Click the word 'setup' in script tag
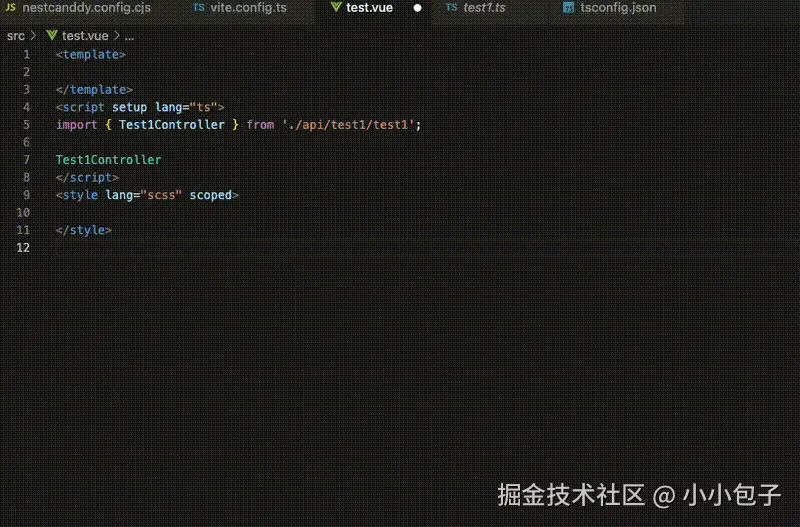Screen dimensions: 800x527 130,108
